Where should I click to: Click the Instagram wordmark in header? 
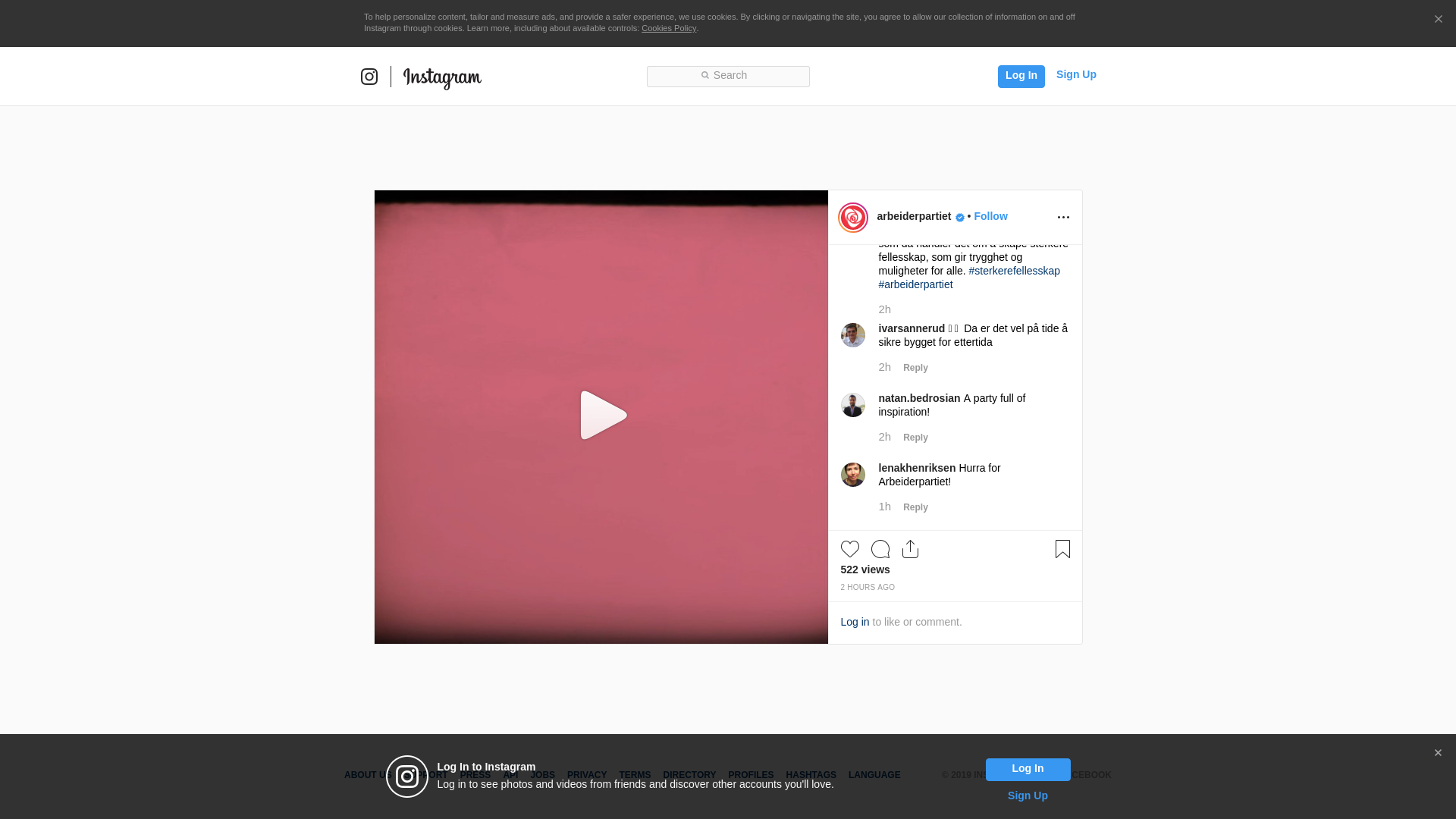coord(442,77)
